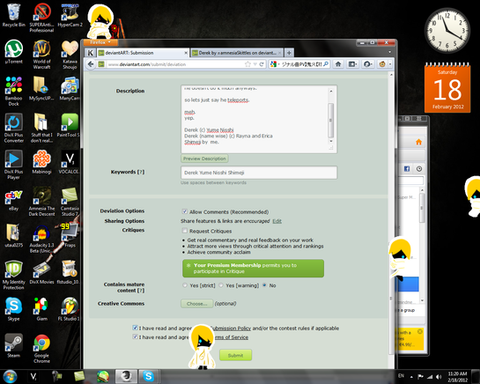Click the browser back arrow
Screen dimensions: 480x384
click(x=91, y=64)
